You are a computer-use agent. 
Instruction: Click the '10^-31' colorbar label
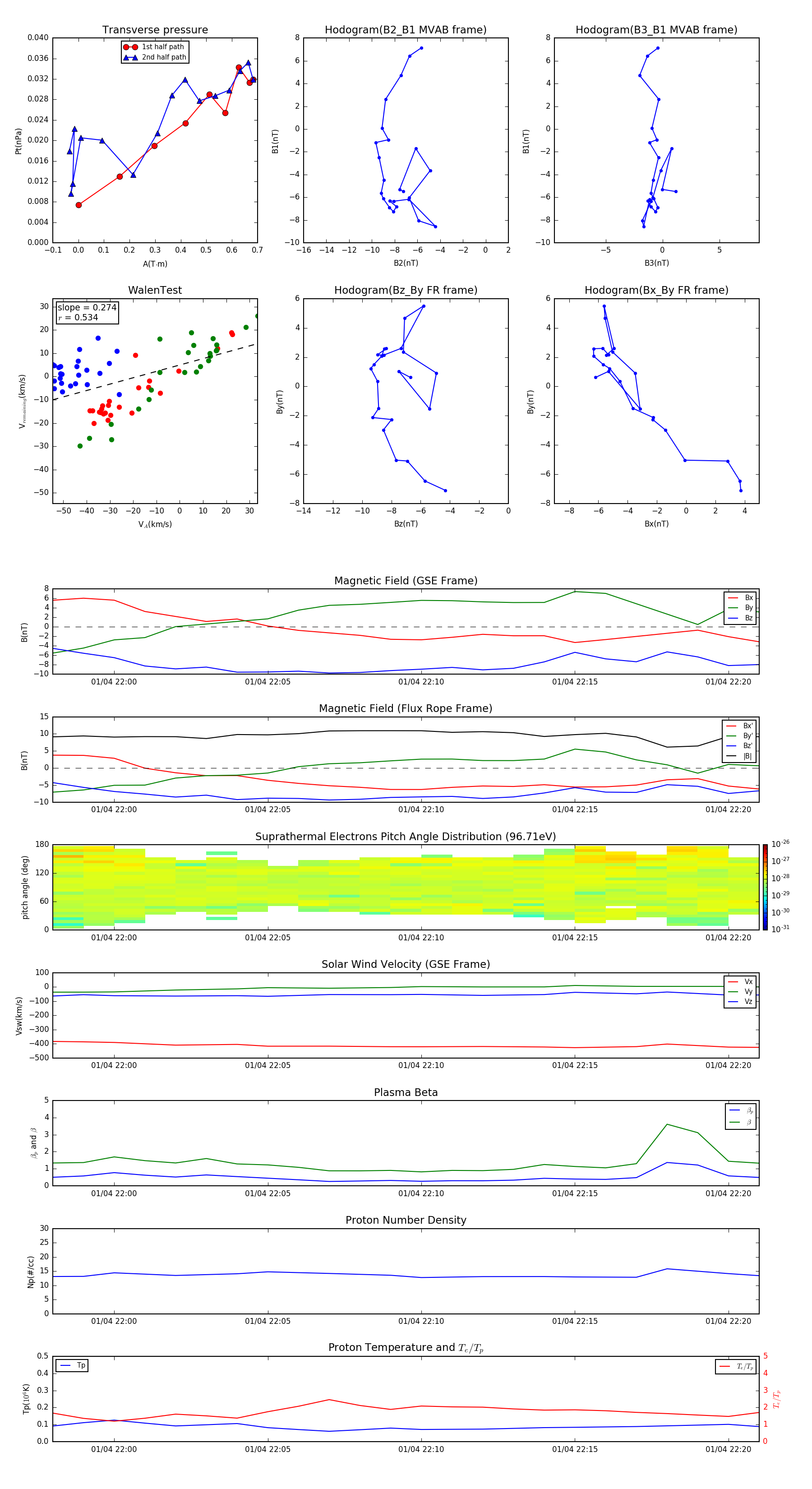click(x=780, y=929)
